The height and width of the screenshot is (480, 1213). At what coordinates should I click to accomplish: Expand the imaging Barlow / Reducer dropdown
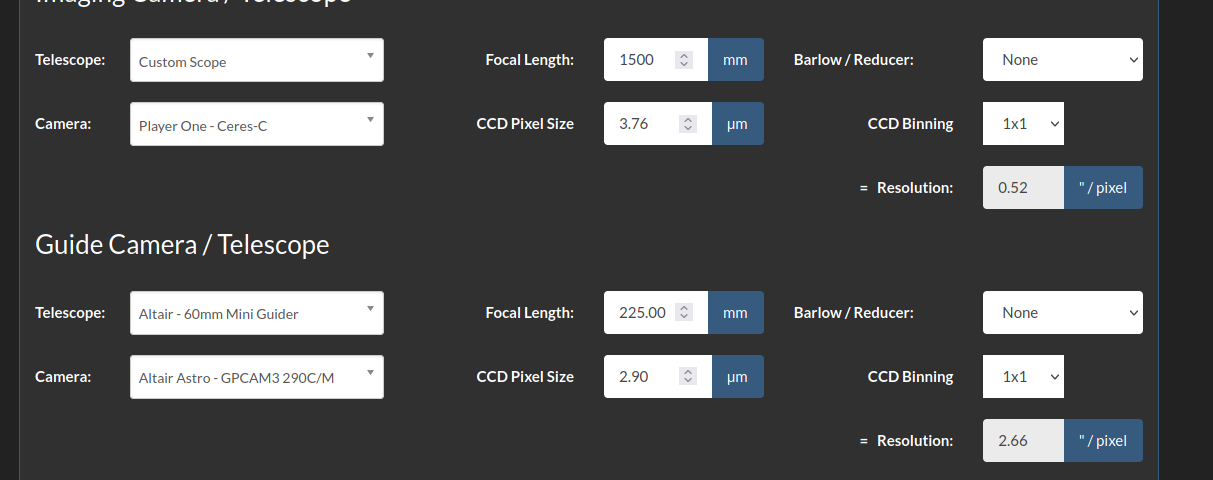[1062, 60]
